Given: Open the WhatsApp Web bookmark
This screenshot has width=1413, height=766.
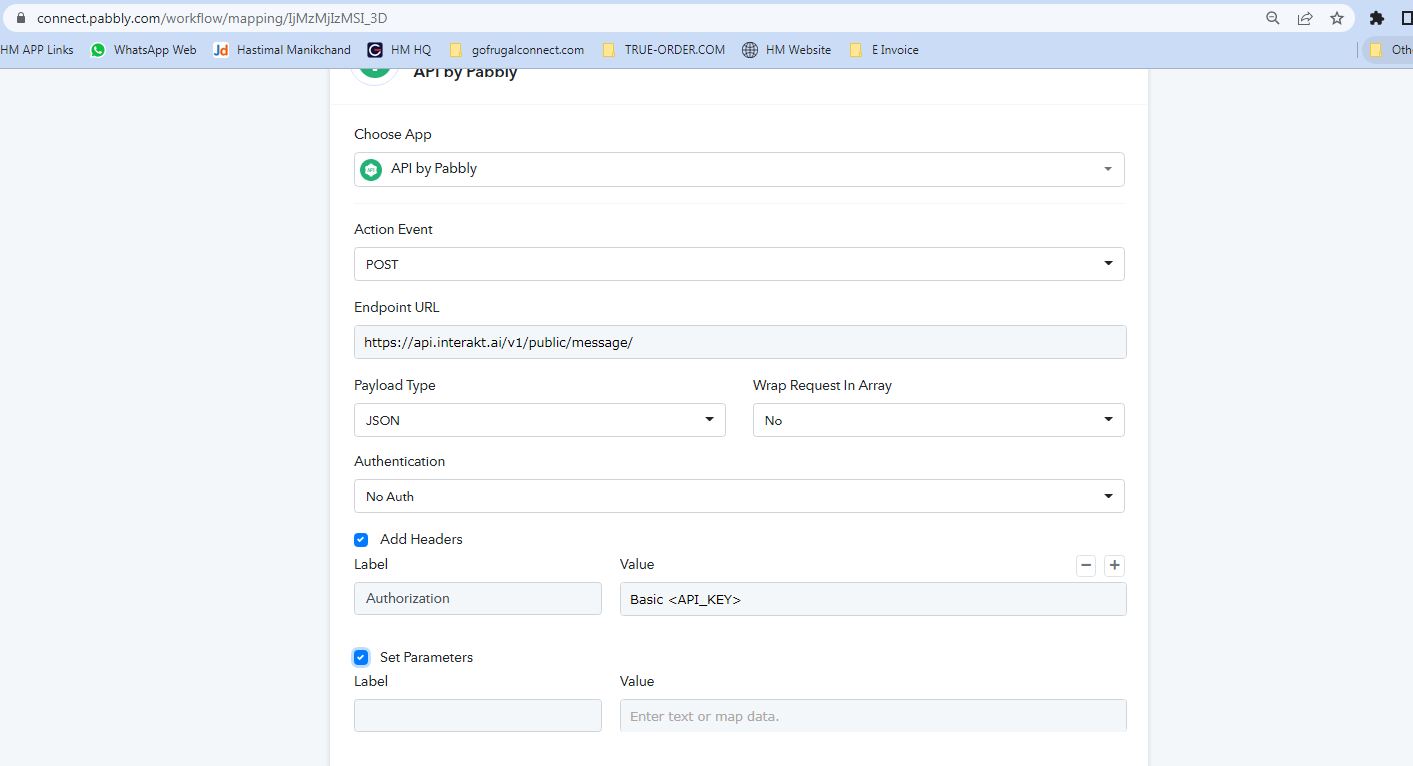Looking at the screenshot, I should click(x=144, y=50).
